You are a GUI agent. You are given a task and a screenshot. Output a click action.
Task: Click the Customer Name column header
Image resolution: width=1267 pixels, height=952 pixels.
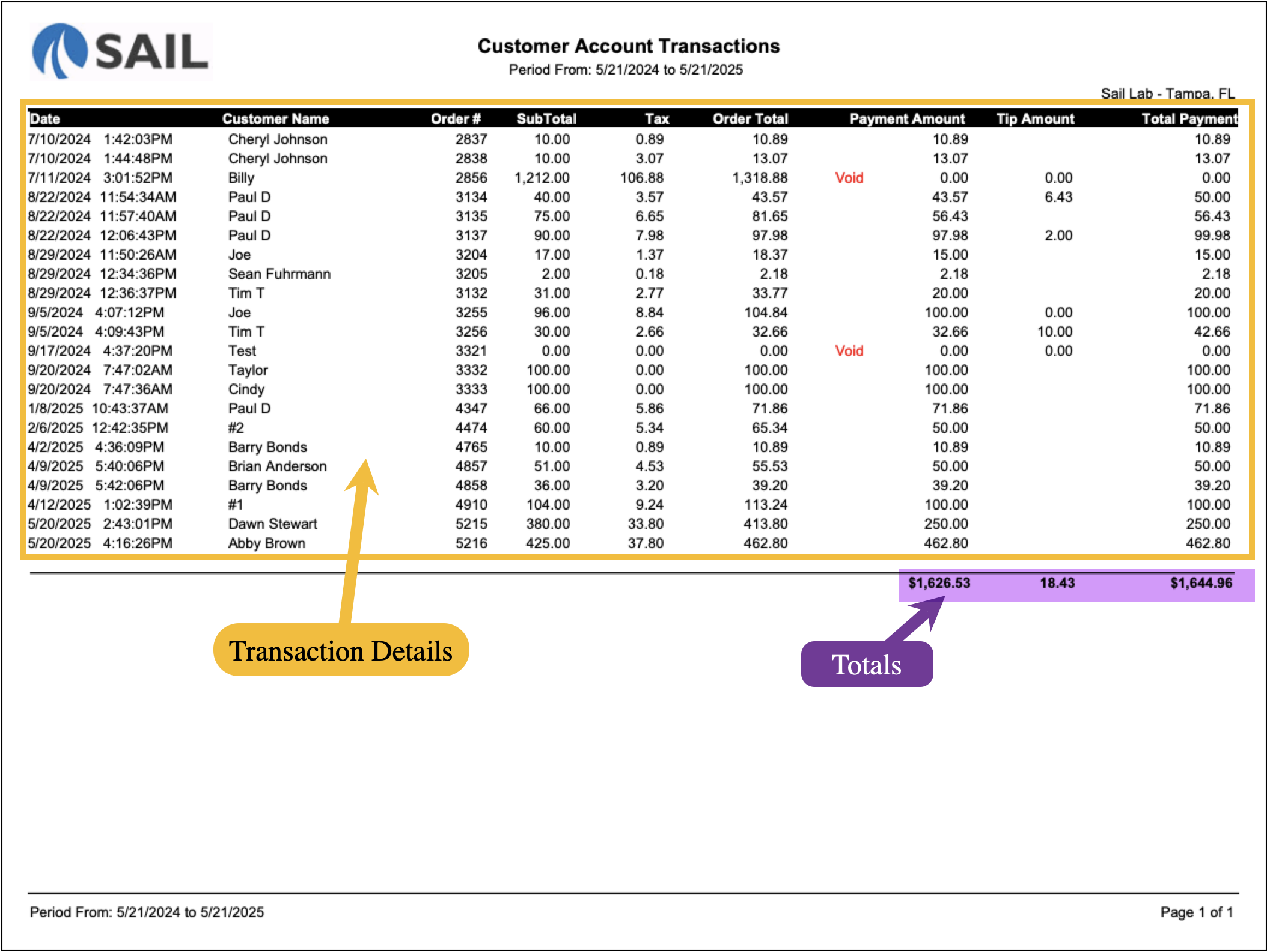275,119
